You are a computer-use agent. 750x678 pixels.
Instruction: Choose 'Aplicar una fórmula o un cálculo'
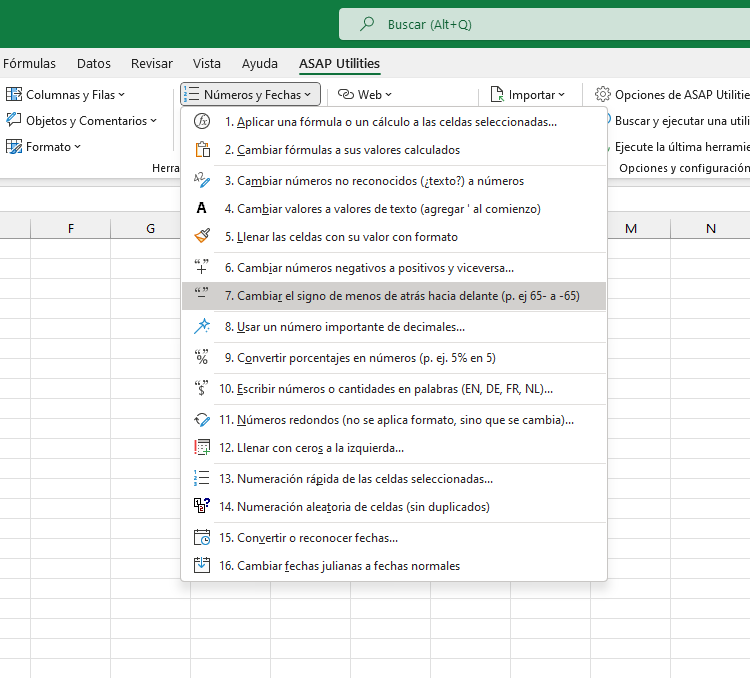click(x=394, y=122)
